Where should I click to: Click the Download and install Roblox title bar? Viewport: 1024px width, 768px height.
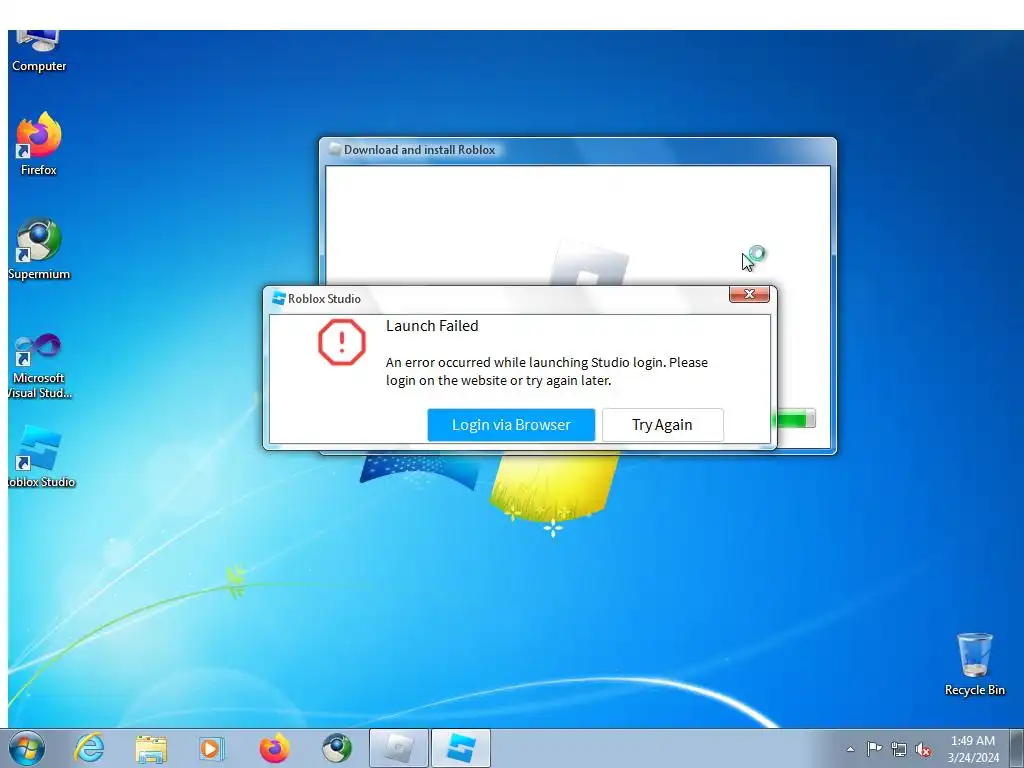(577, 150)
